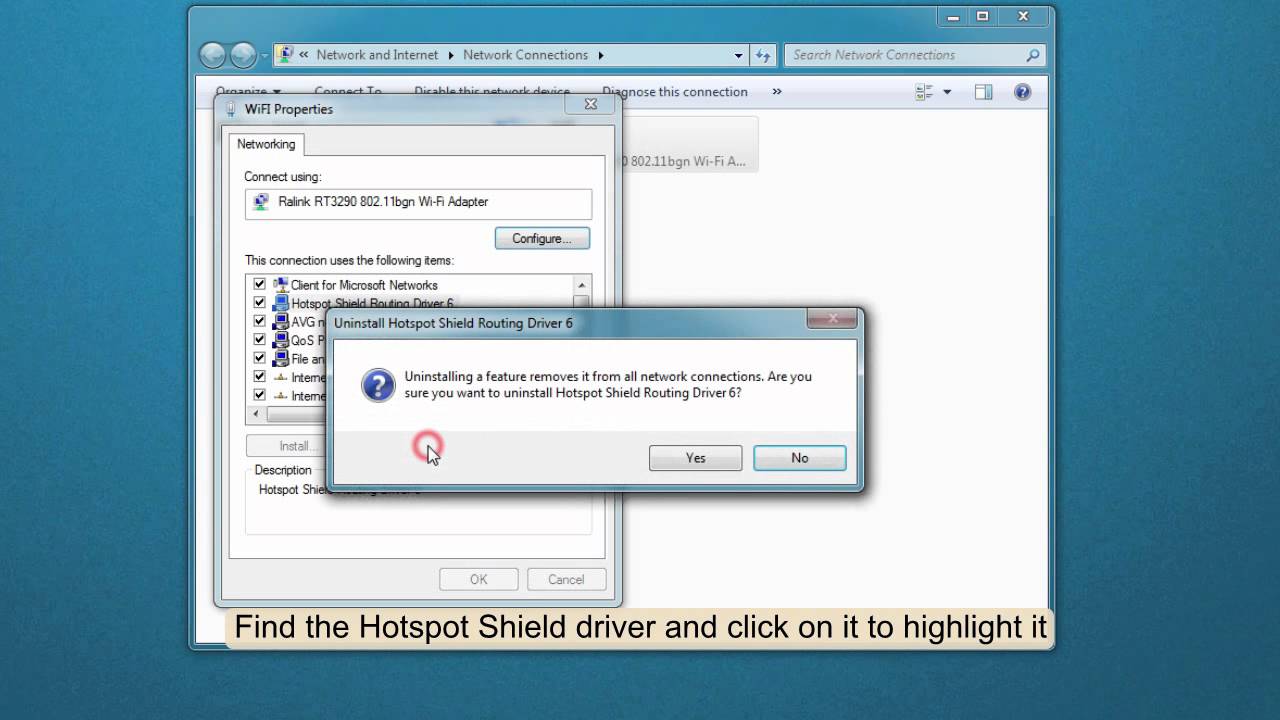Open adapter Configure settings

pos(542,238)
